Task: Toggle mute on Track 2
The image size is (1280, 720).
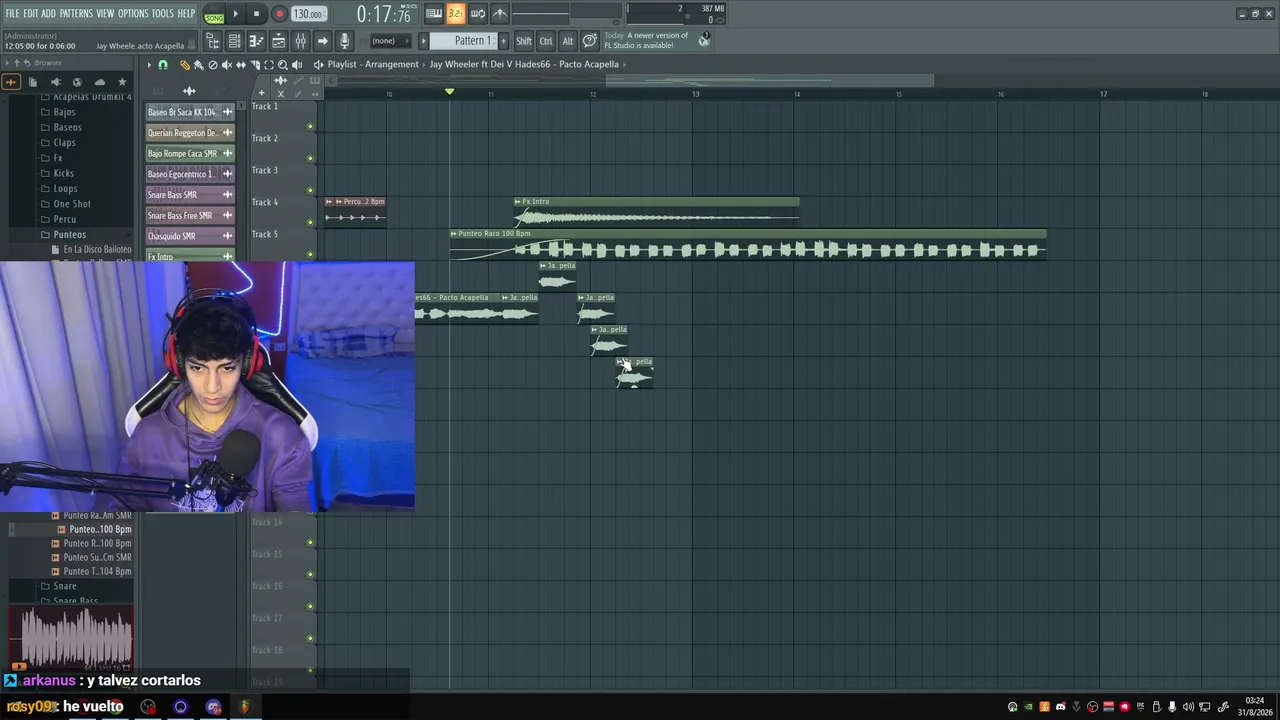Action: pyautogui.click(x=310, y=158)
